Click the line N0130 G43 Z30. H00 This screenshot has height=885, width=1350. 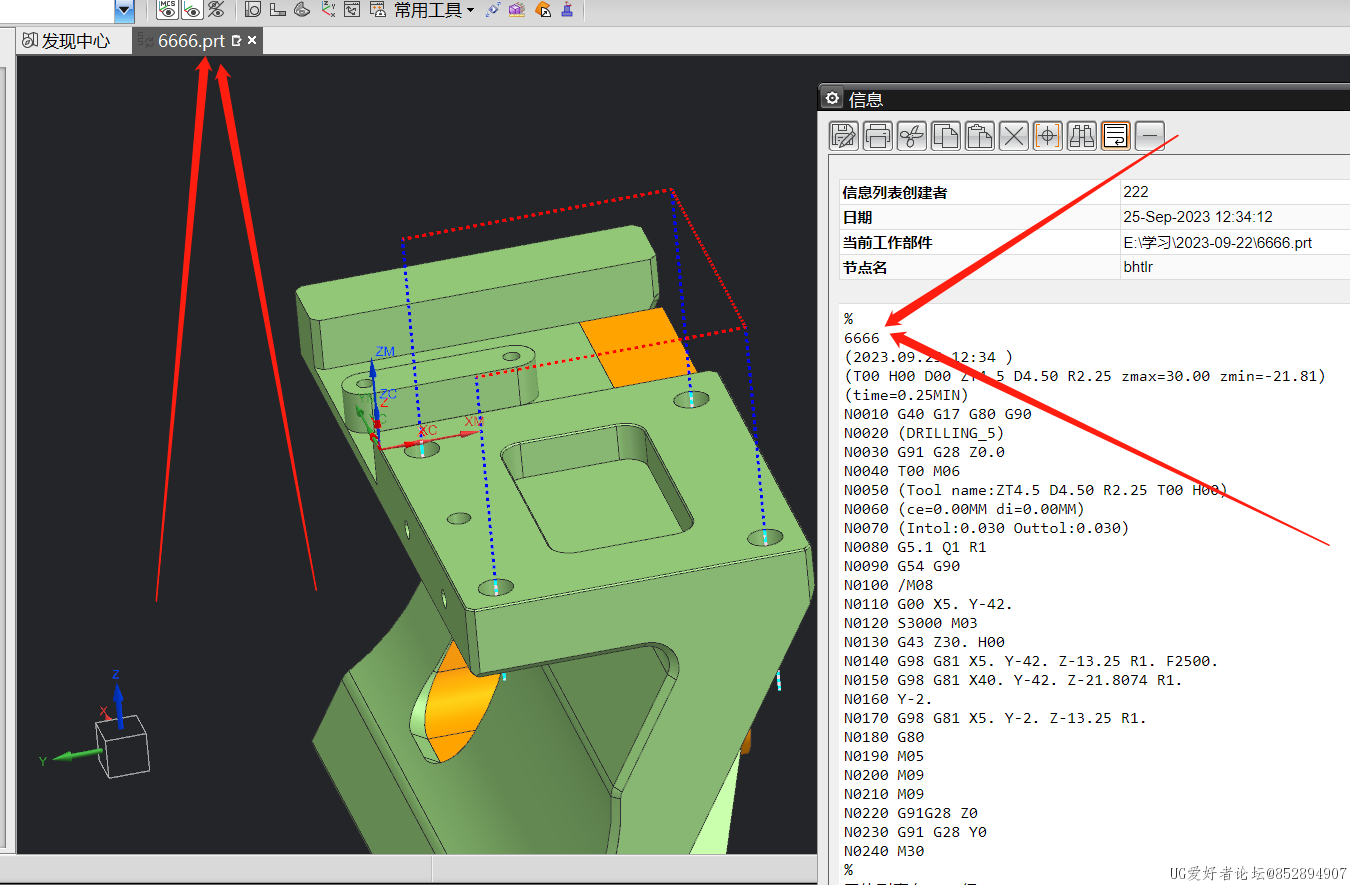click(x=924, y=642)
